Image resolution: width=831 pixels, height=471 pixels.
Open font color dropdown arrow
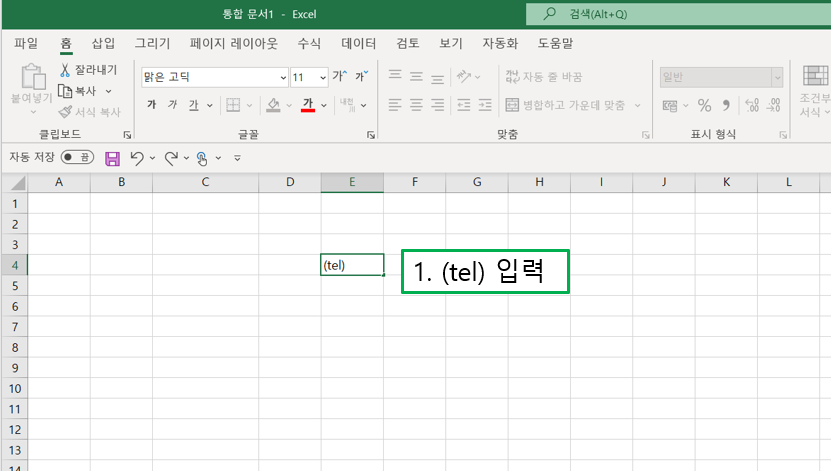click(324, 105)
